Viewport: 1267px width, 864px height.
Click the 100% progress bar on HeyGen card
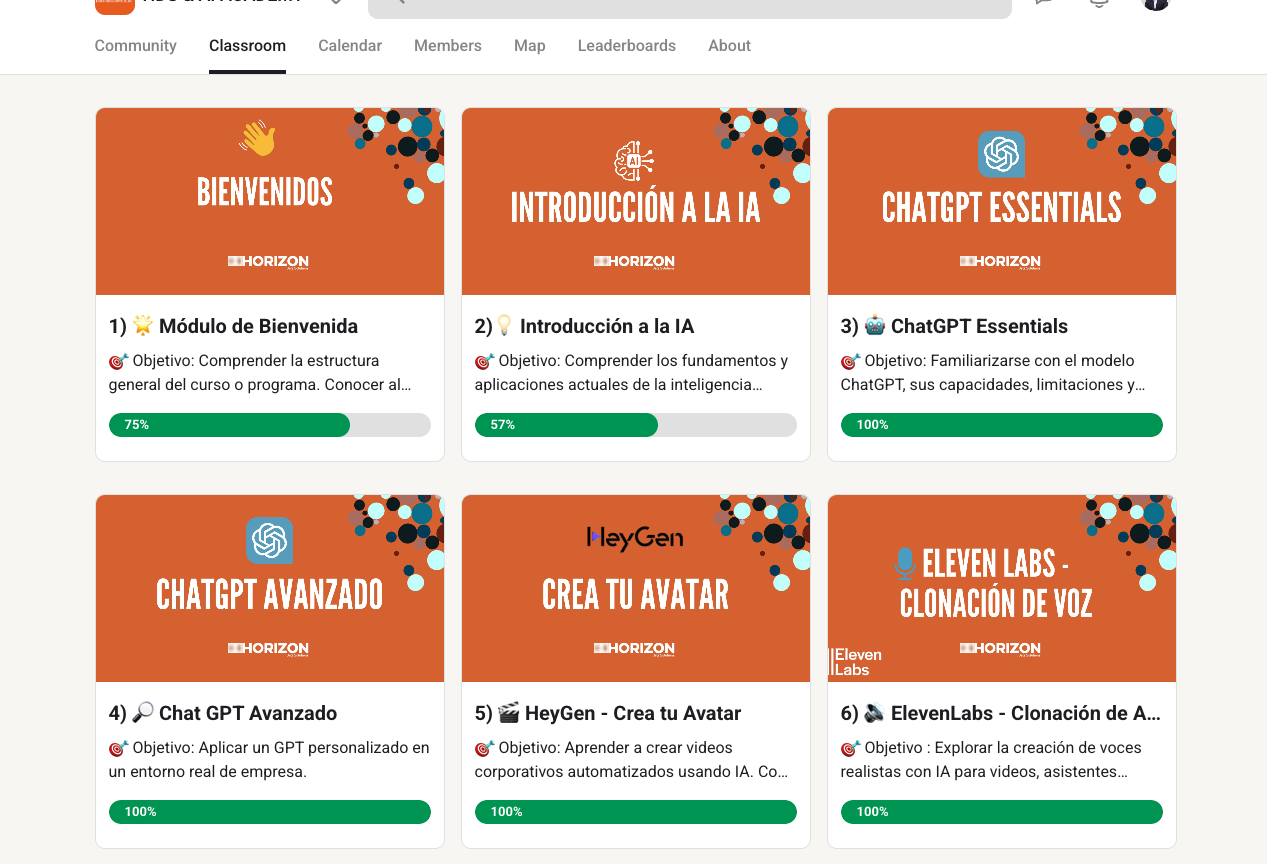coord(636,812)
